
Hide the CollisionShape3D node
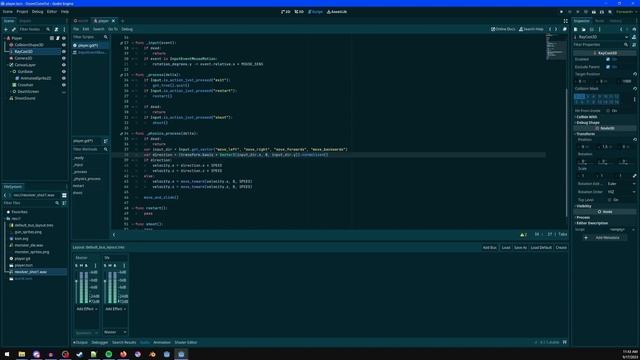(x=64, y=45)
